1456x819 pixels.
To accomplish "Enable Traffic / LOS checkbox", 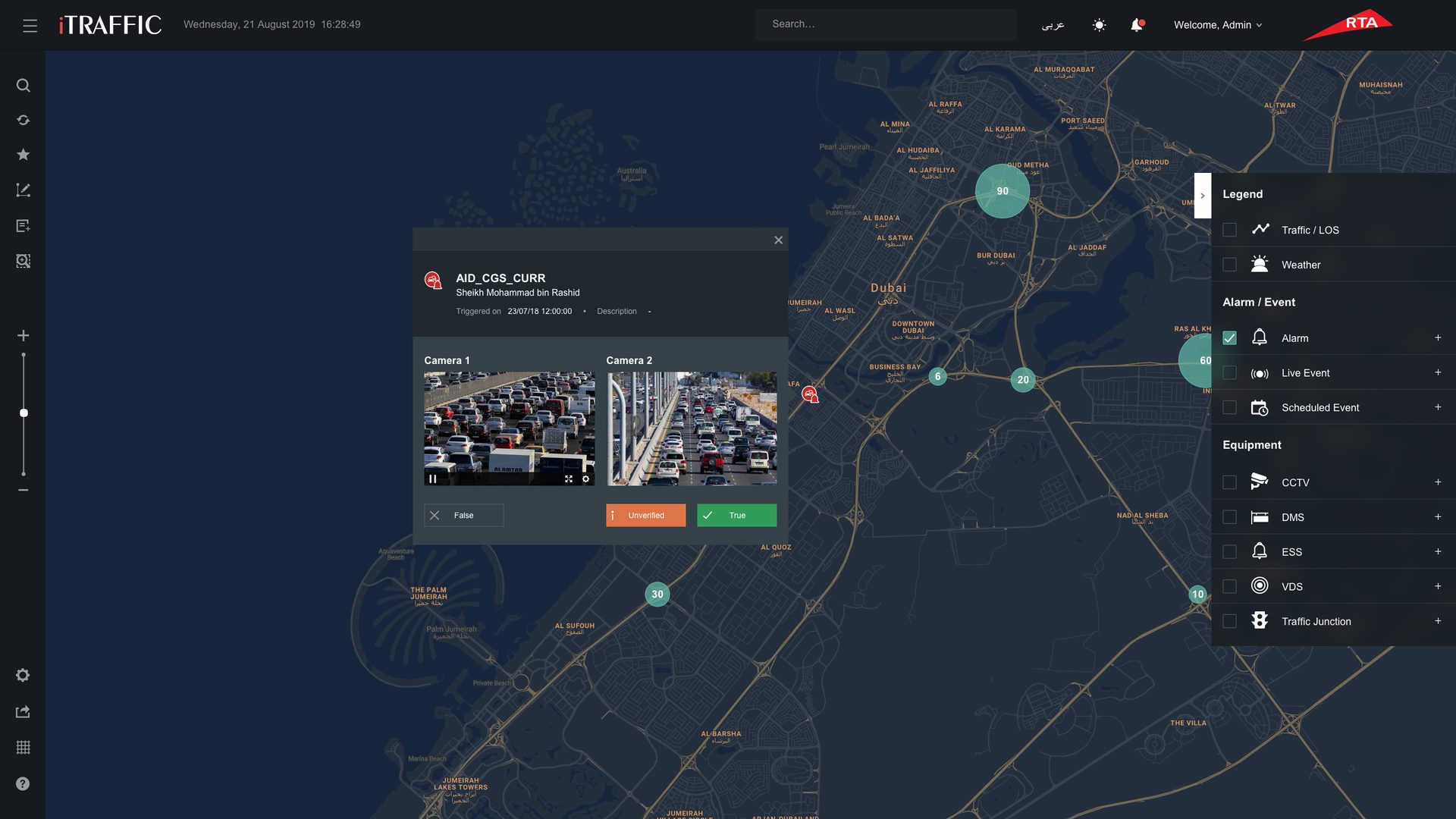I will [1229, 230].
